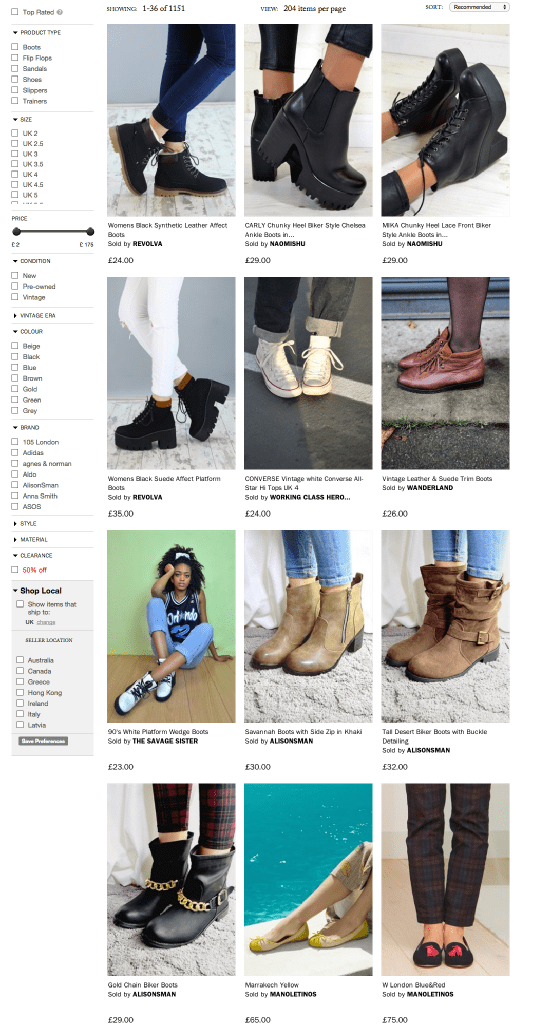560x1024 pixels.
Task: Select the Black colour checkbox
Action: [x=14, y=357]
